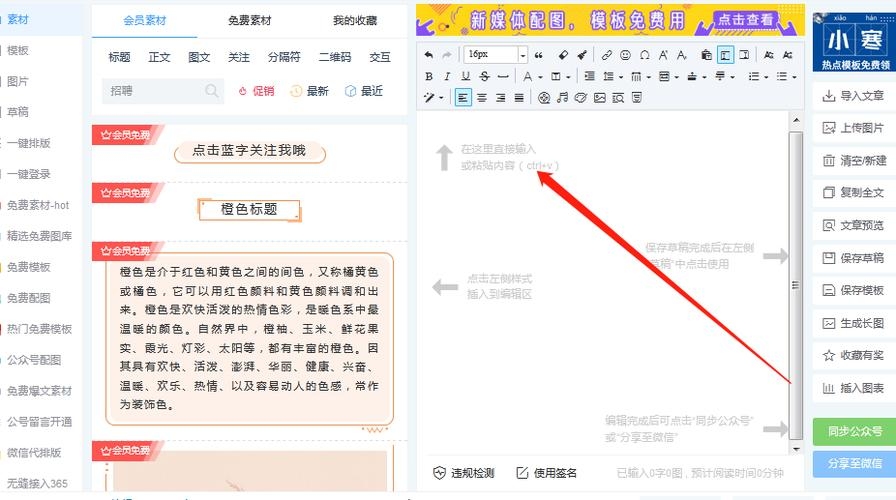896x500 pixels.
Task: Open the color palette icon
Action: (x=581, y=98)
